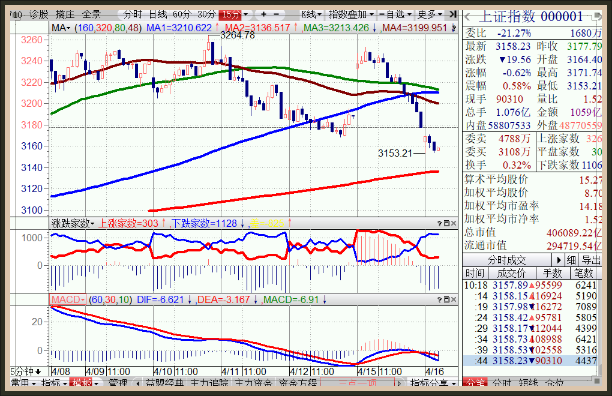Screen dimensions: 612x396
Task: Open the 指数叠加 dropdown
Action: [x=351, y=14]
